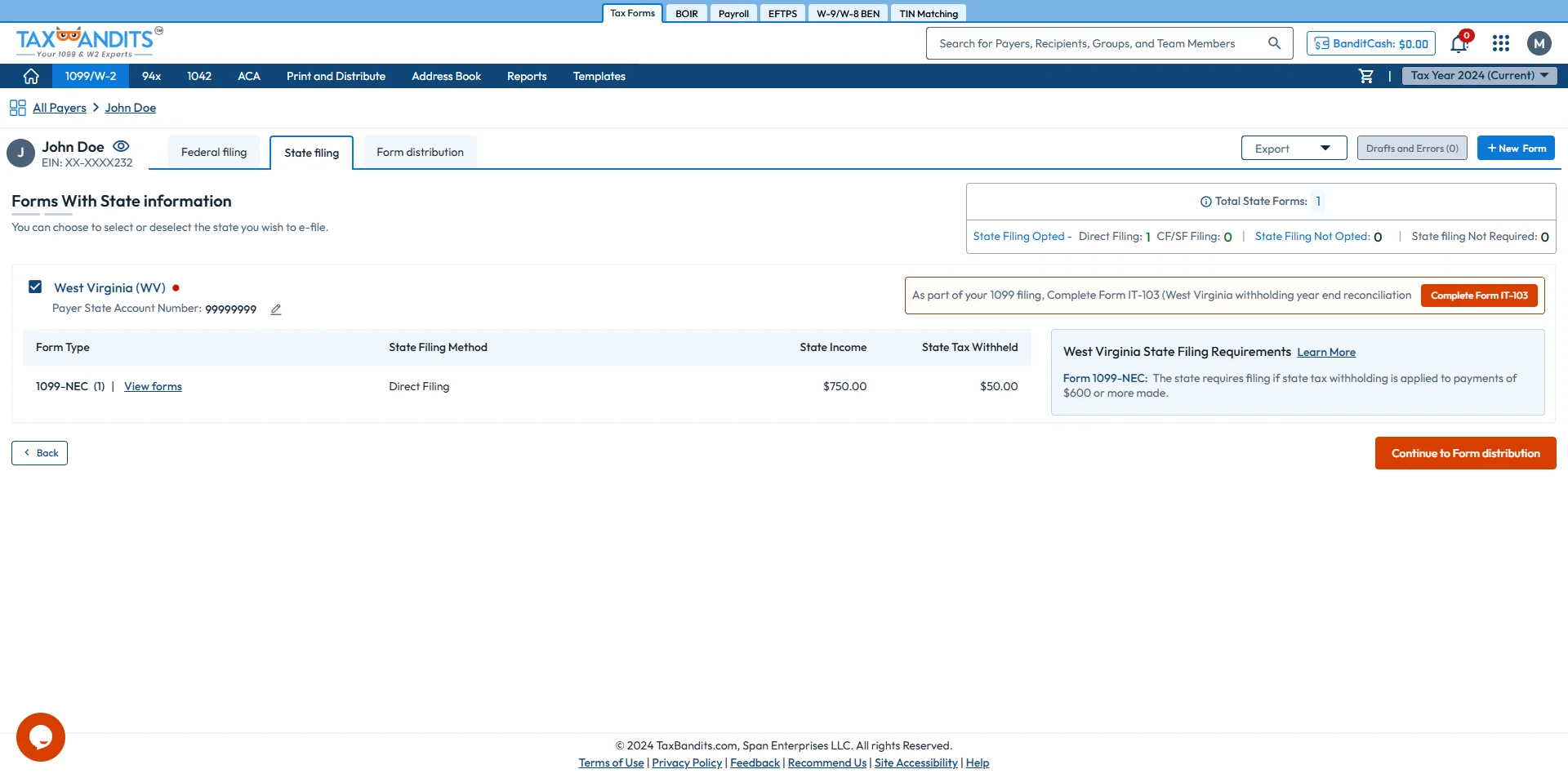Click State Filing Method column header
Image resolution: width=1568 pixels, height=778 pixels.
point(438,347)
